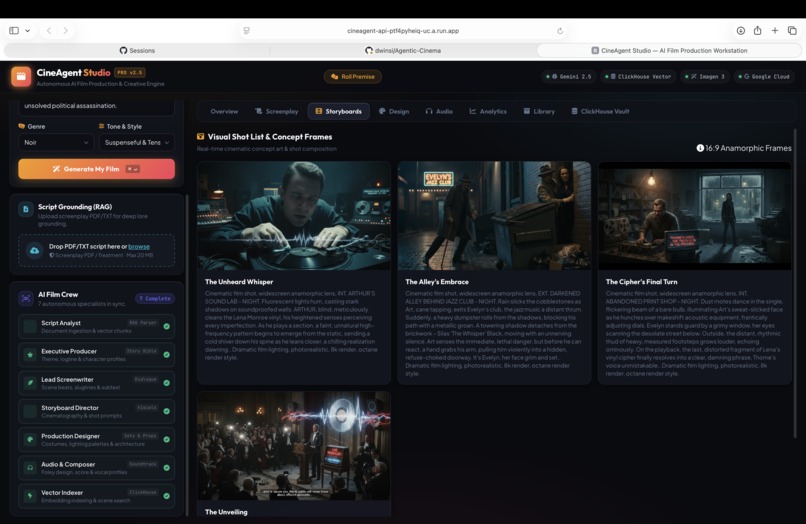806x524 pixels.
Task: Click the green check next to Executive Producer
Action: [x=167, y=355]
